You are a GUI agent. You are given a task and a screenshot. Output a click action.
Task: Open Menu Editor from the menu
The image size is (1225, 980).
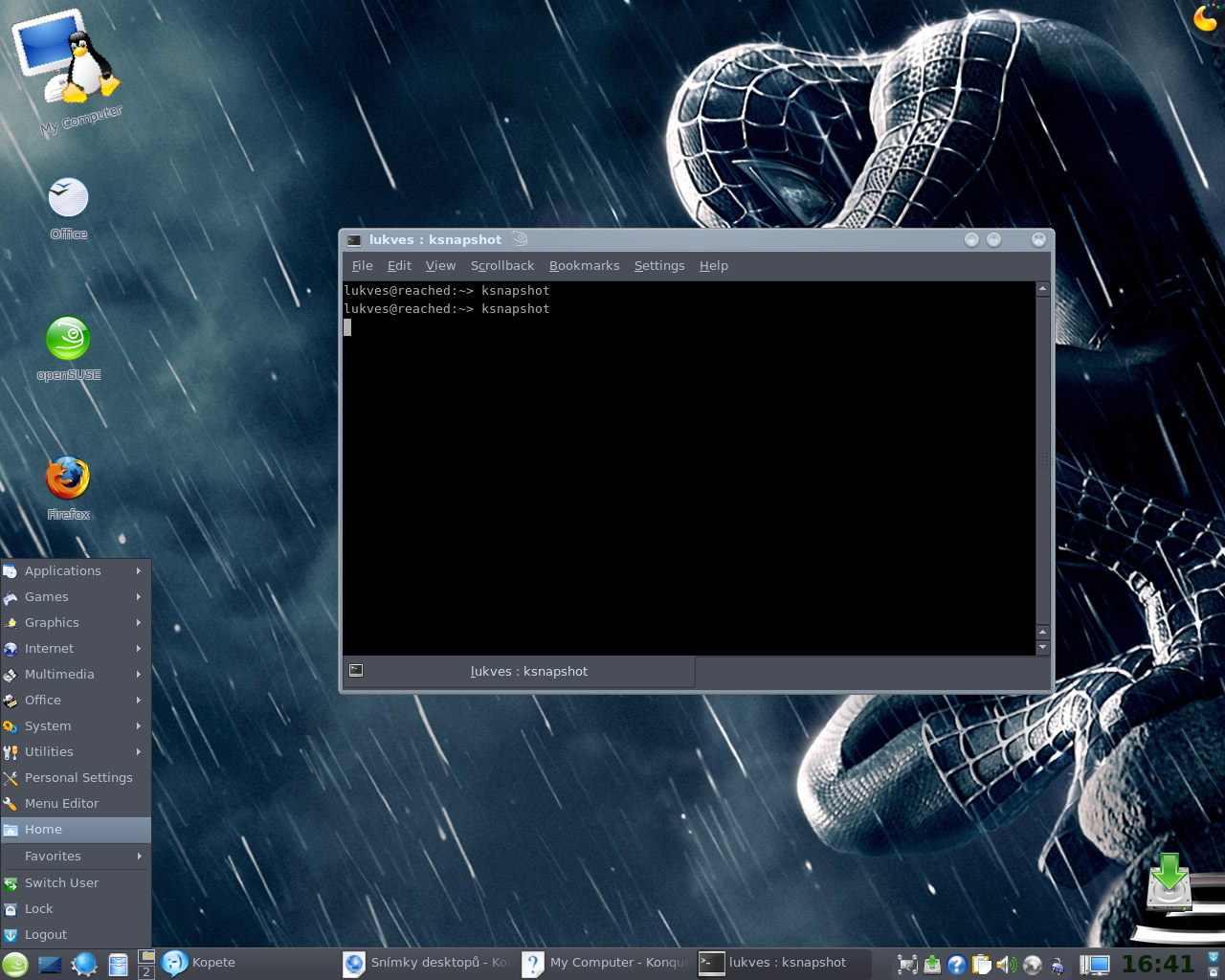pyautogui.click(x=76, y=804)
